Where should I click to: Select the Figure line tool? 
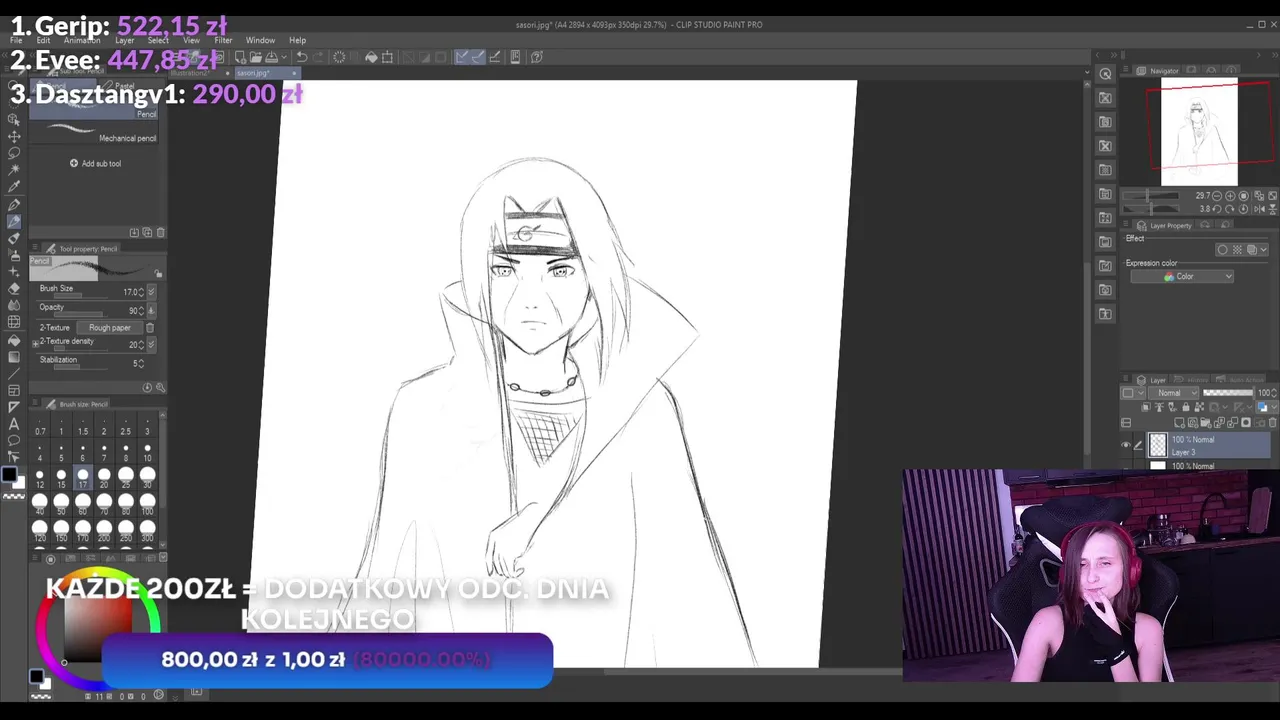[14, 373]
